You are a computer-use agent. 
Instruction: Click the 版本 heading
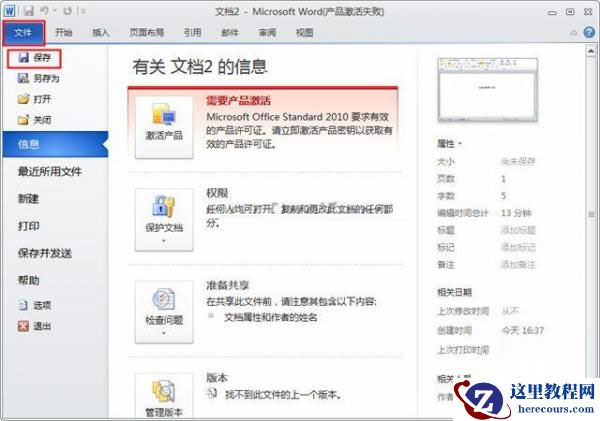click(217, 378)
